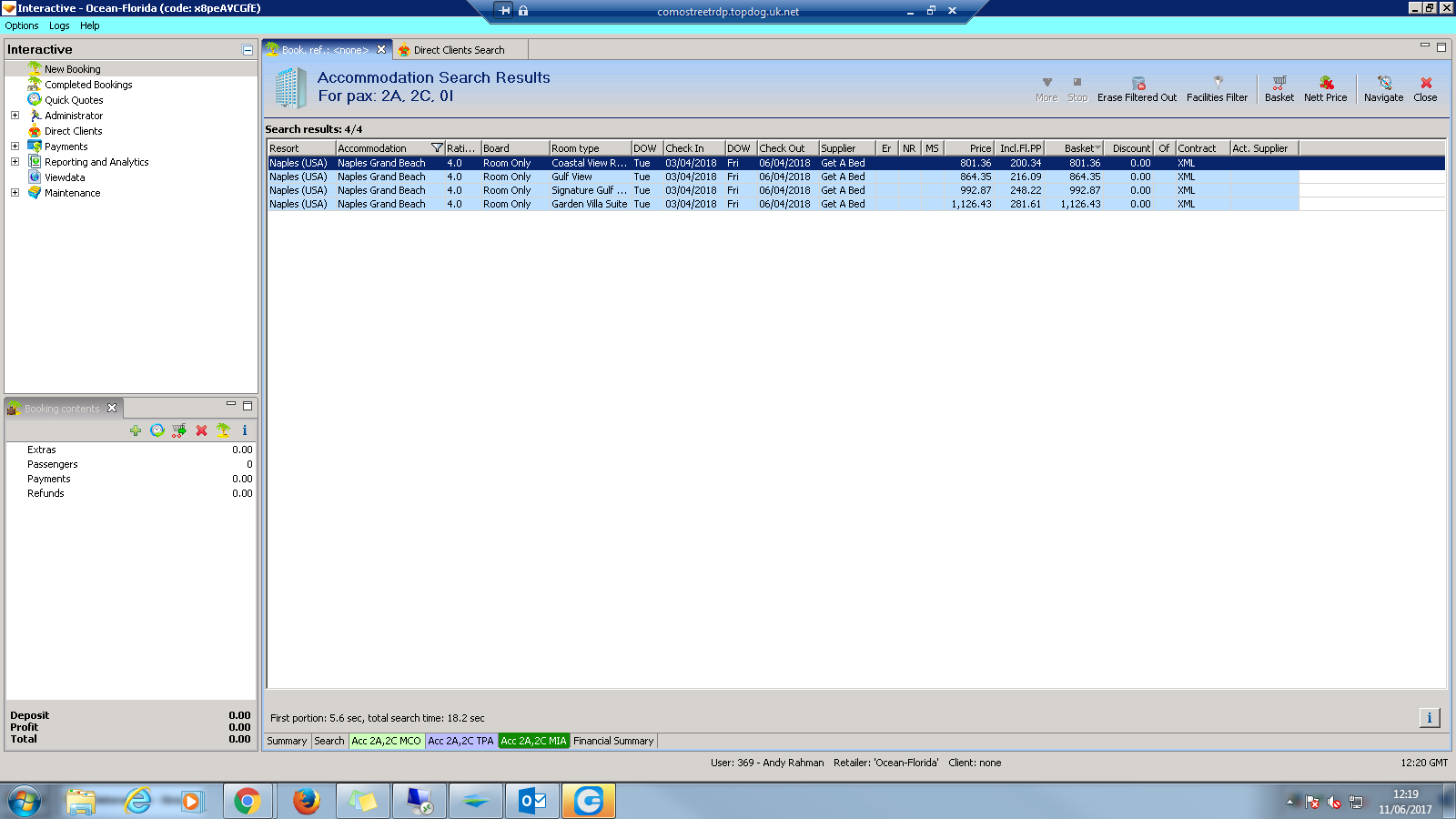Expand the Payments tree node

click(x=15, y=147)
